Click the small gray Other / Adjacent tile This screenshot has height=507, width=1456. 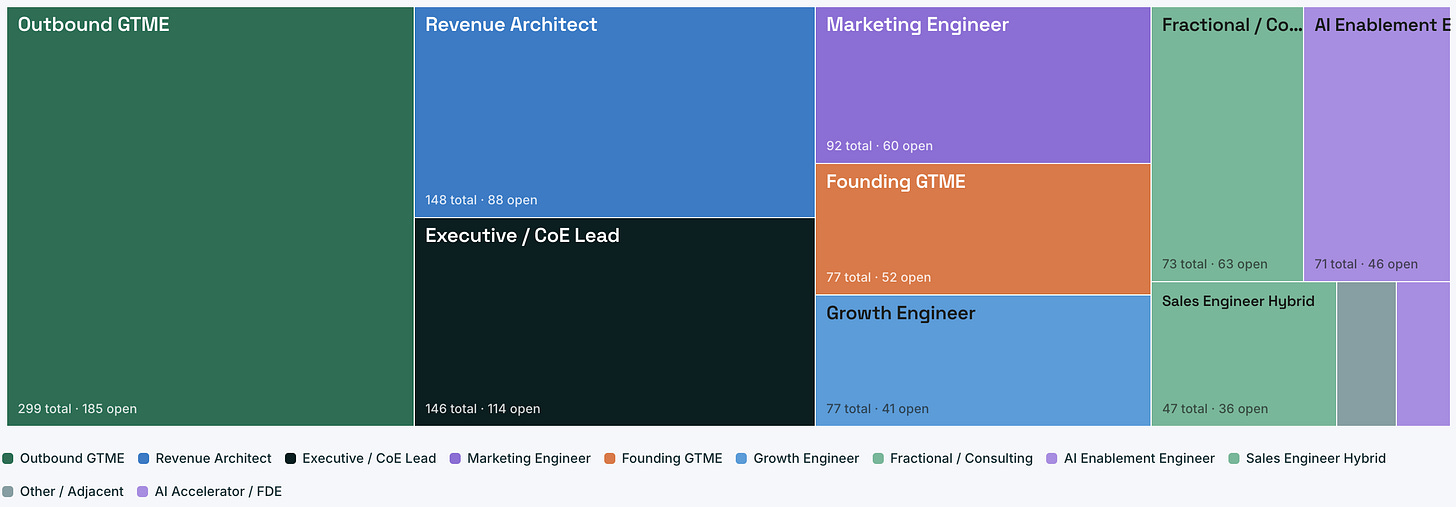[1366, 354]
